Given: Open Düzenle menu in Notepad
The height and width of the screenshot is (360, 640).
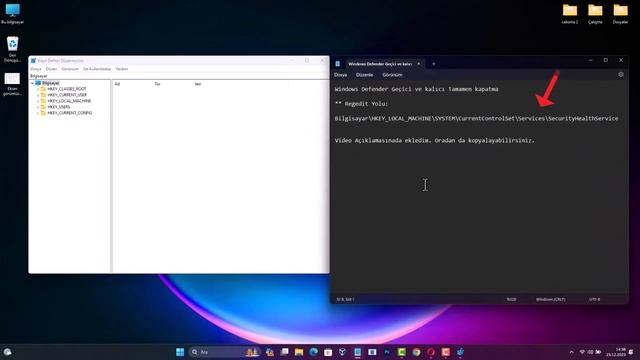Looking at the screenshot, I should tap(364, 75).
